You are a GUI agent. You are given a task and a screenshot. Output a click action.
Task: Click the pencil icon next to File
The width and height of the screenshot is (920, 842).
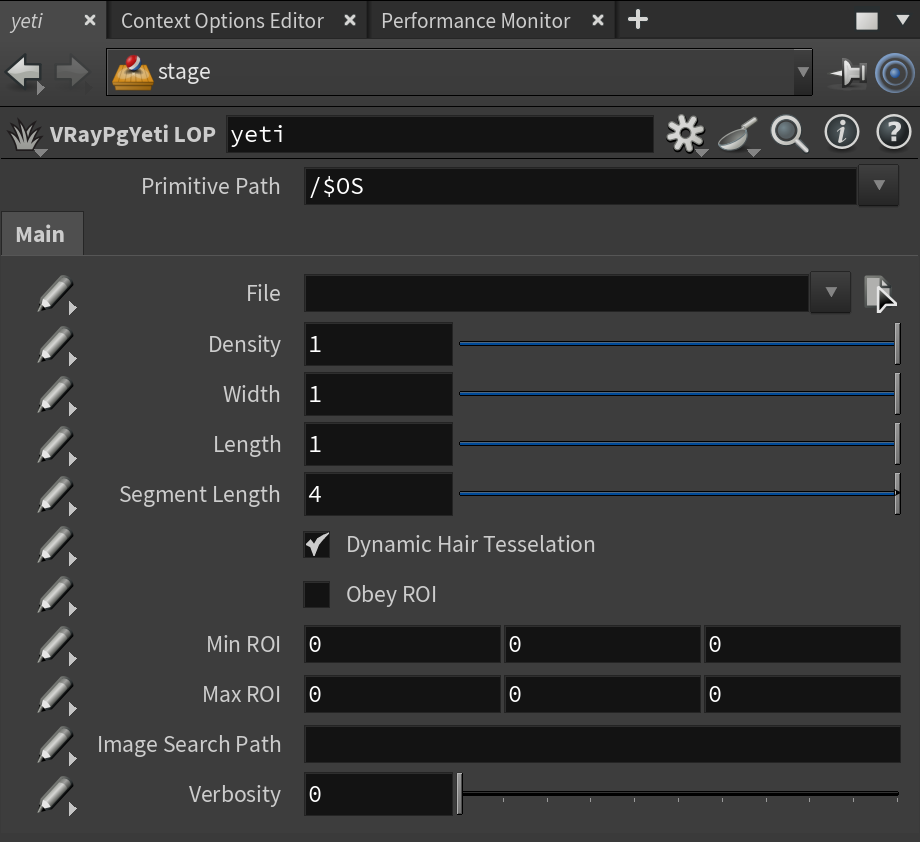click(x=56, y=293)
